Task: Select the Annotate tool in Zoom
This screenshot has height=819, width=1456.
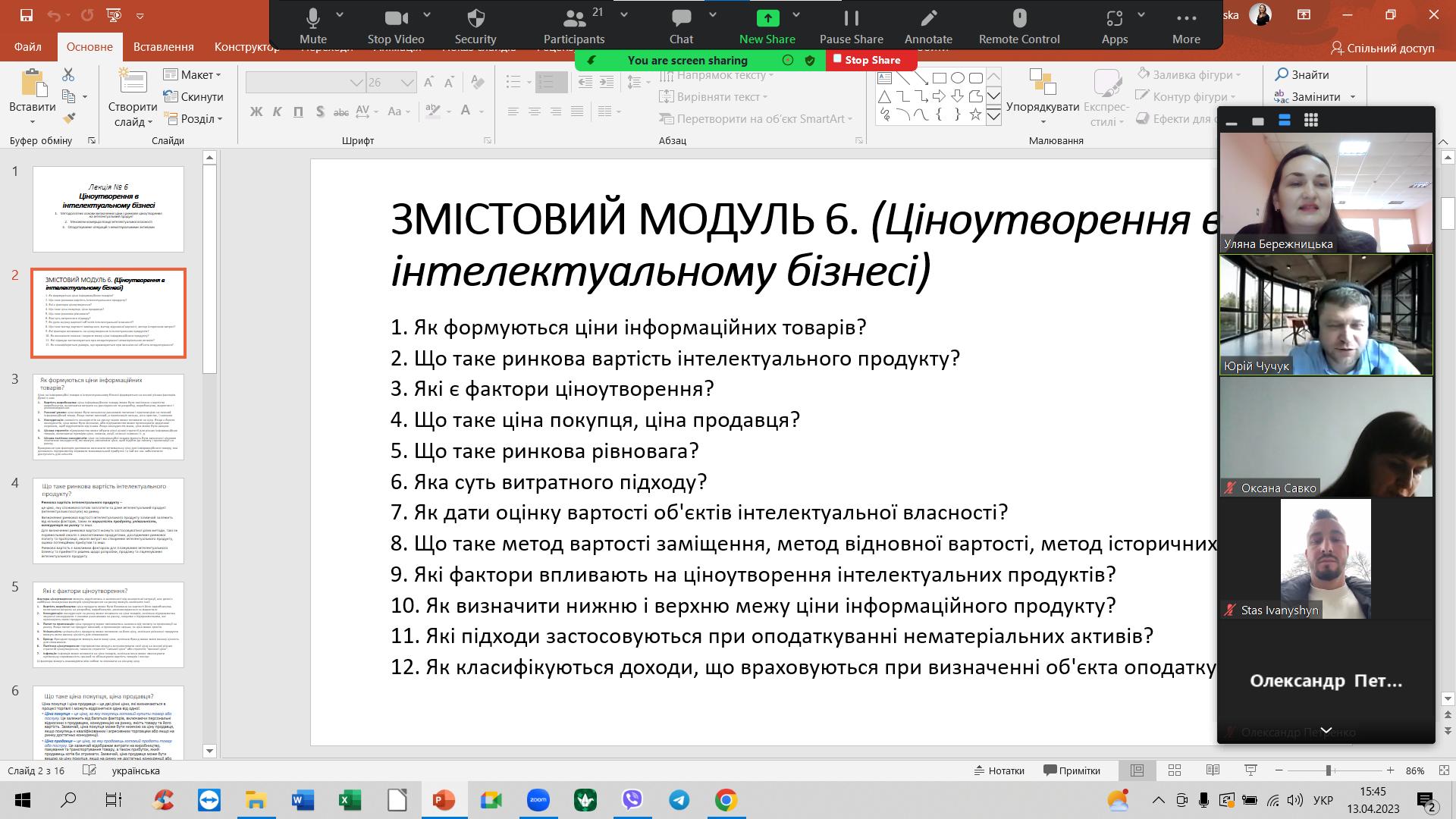Action: click(927, 25)
